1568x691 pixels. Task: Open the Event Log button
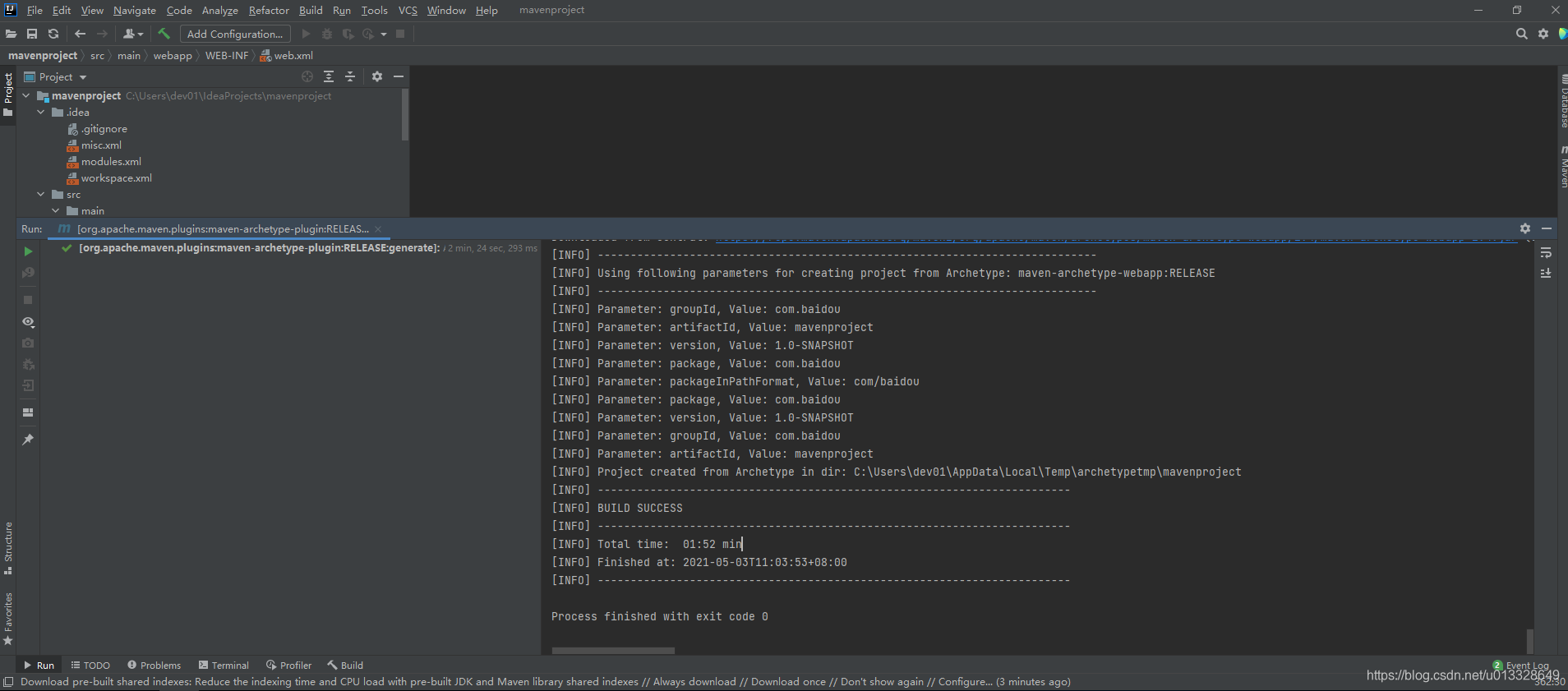point(1521,666)
